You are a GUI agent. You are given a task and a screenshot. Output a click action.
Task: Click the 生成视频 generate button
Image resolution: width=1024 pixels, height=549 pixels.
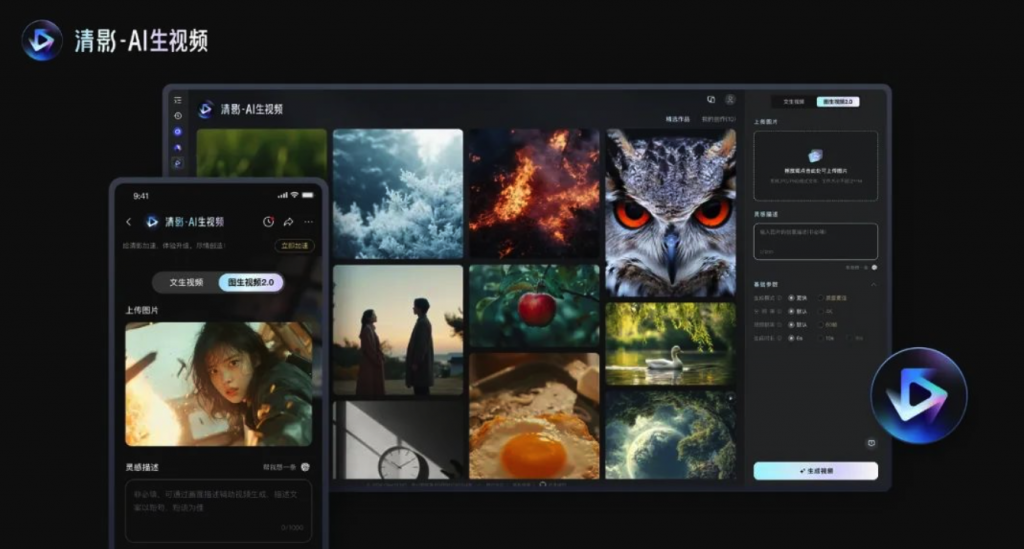816,471
